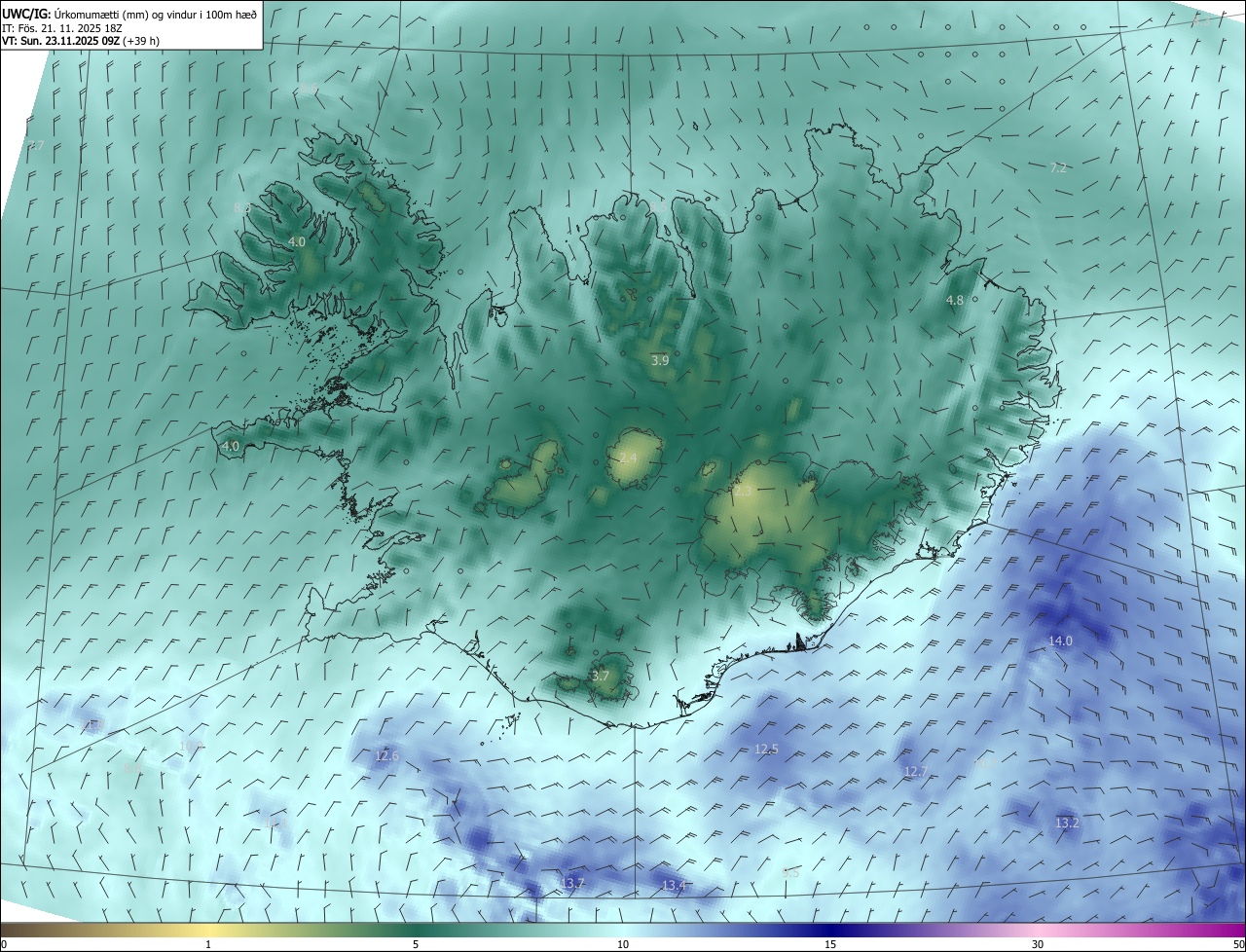Click the map title 'Úrkomumætti (mm) og vindur í 100m hæð'

coord(156,14)
